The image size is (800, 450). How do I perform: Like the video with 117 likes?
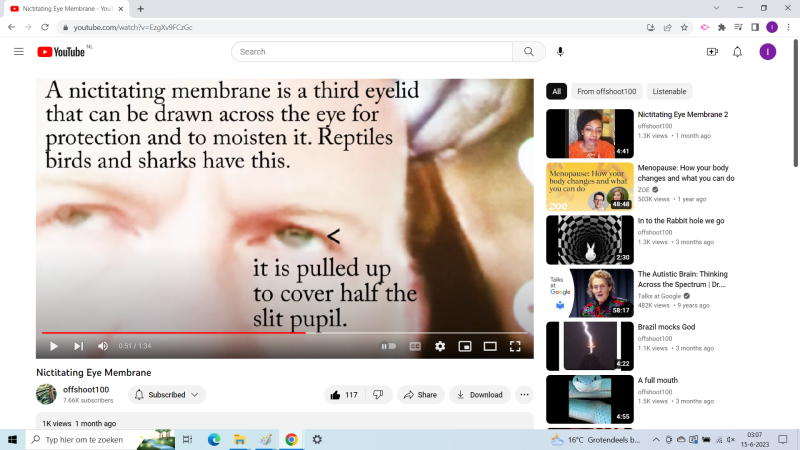344,395
